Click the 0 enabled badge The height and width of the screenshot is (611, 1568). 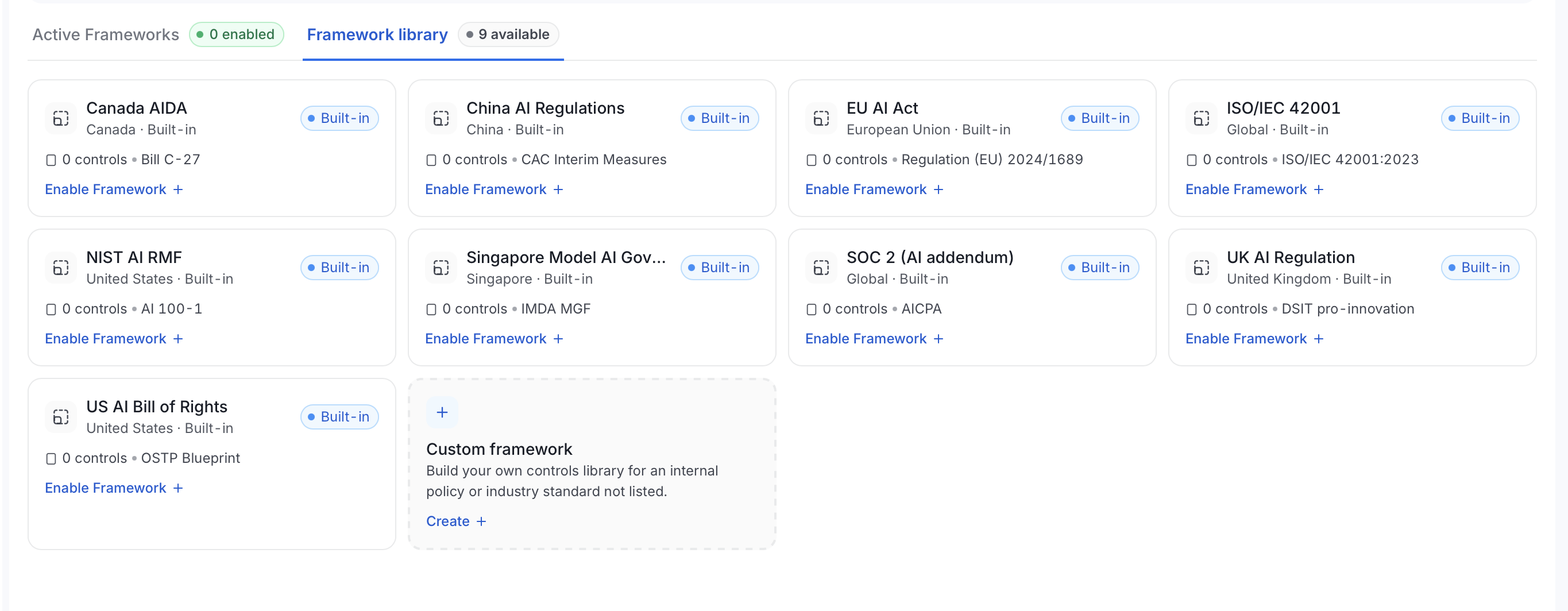point(236,34)
